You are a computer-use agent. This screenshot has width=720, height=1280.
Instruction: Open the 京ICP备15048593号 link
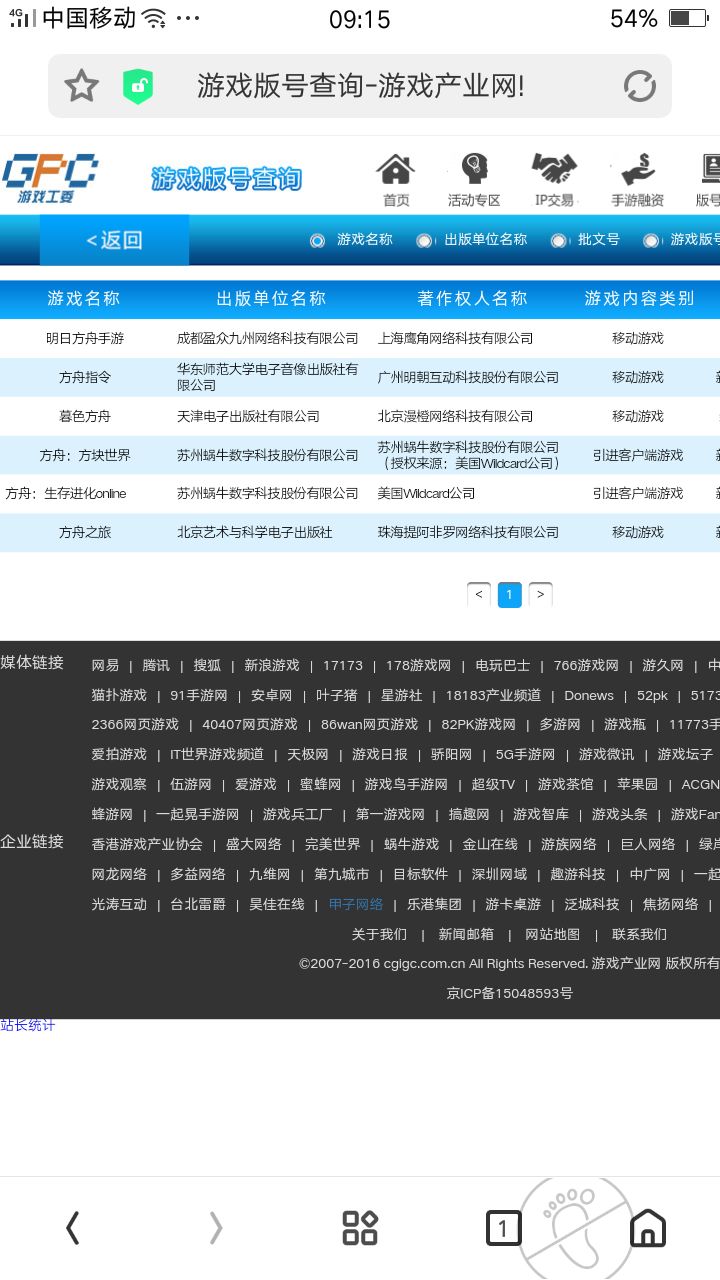pos(510,993)
